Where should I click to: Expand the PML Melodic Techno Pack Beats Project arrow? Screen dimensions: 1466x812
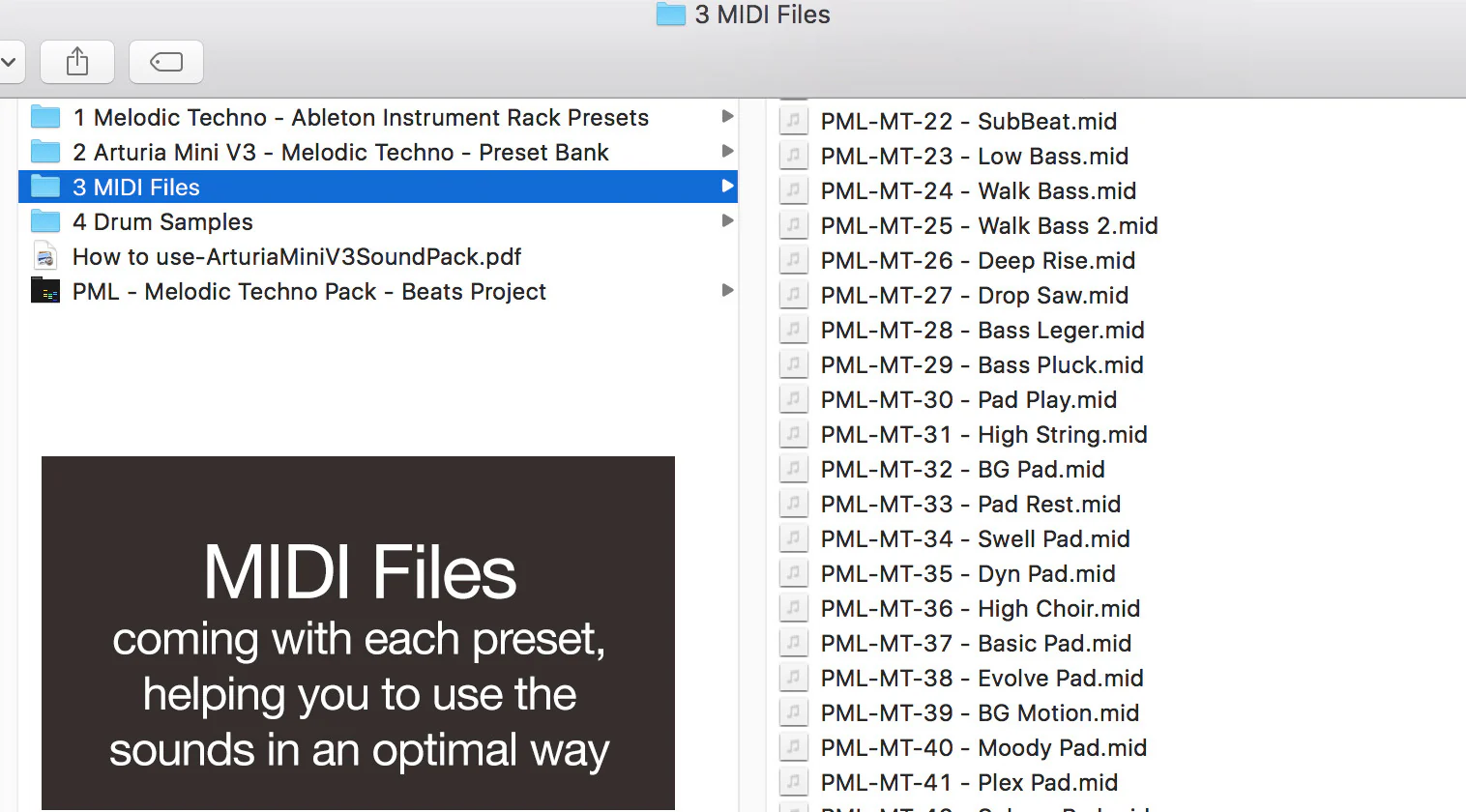click(727, 291)
